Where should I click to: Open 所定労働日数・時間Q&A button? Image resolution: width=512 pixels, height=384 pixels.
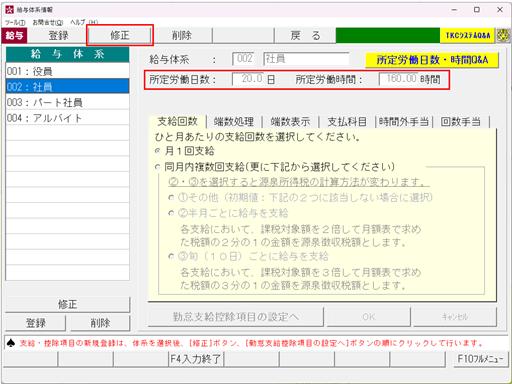coord(432,60)
